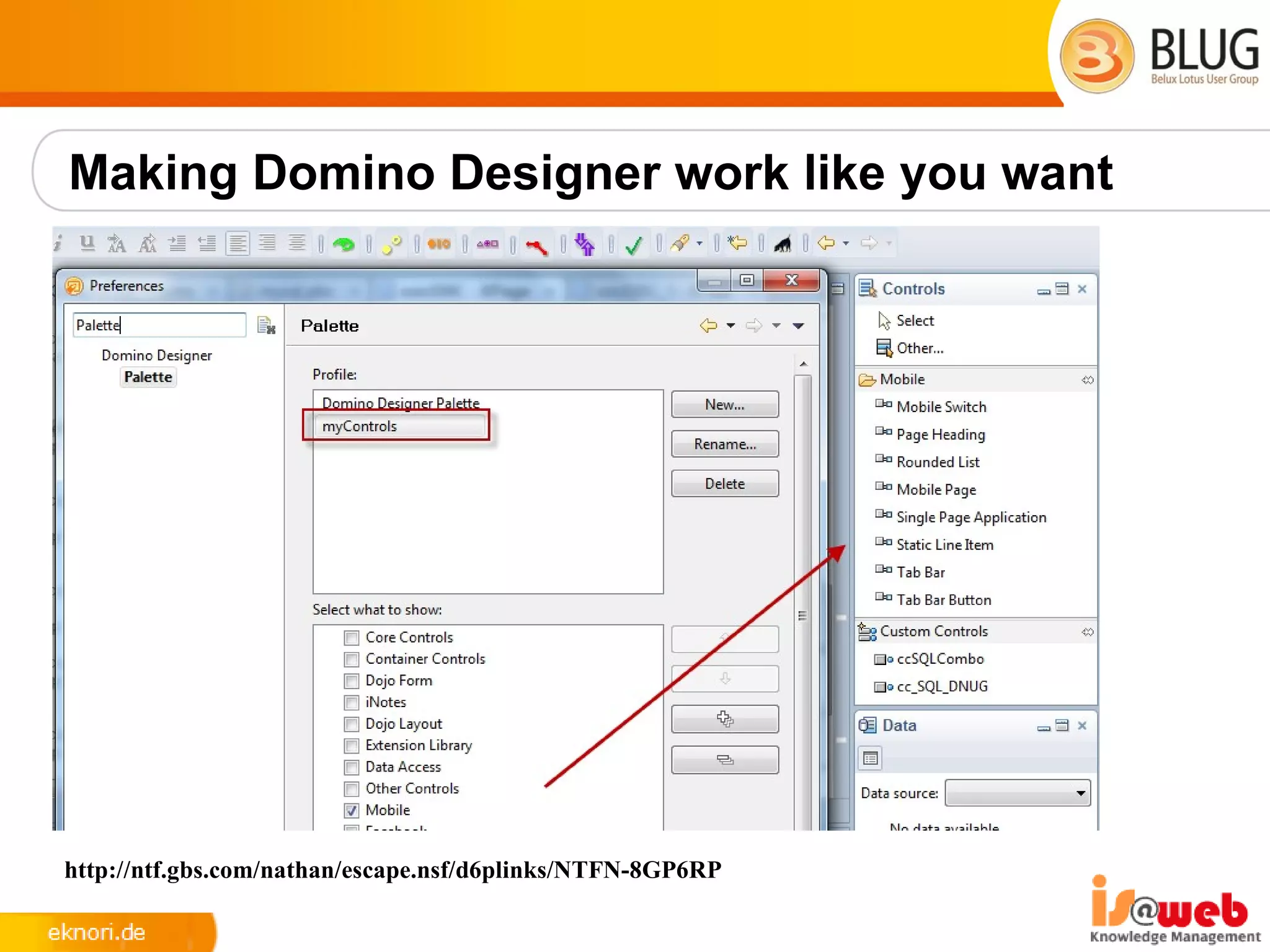Click the green checkmark toolbar icon

pyautogui.click(x=634, y=245)
